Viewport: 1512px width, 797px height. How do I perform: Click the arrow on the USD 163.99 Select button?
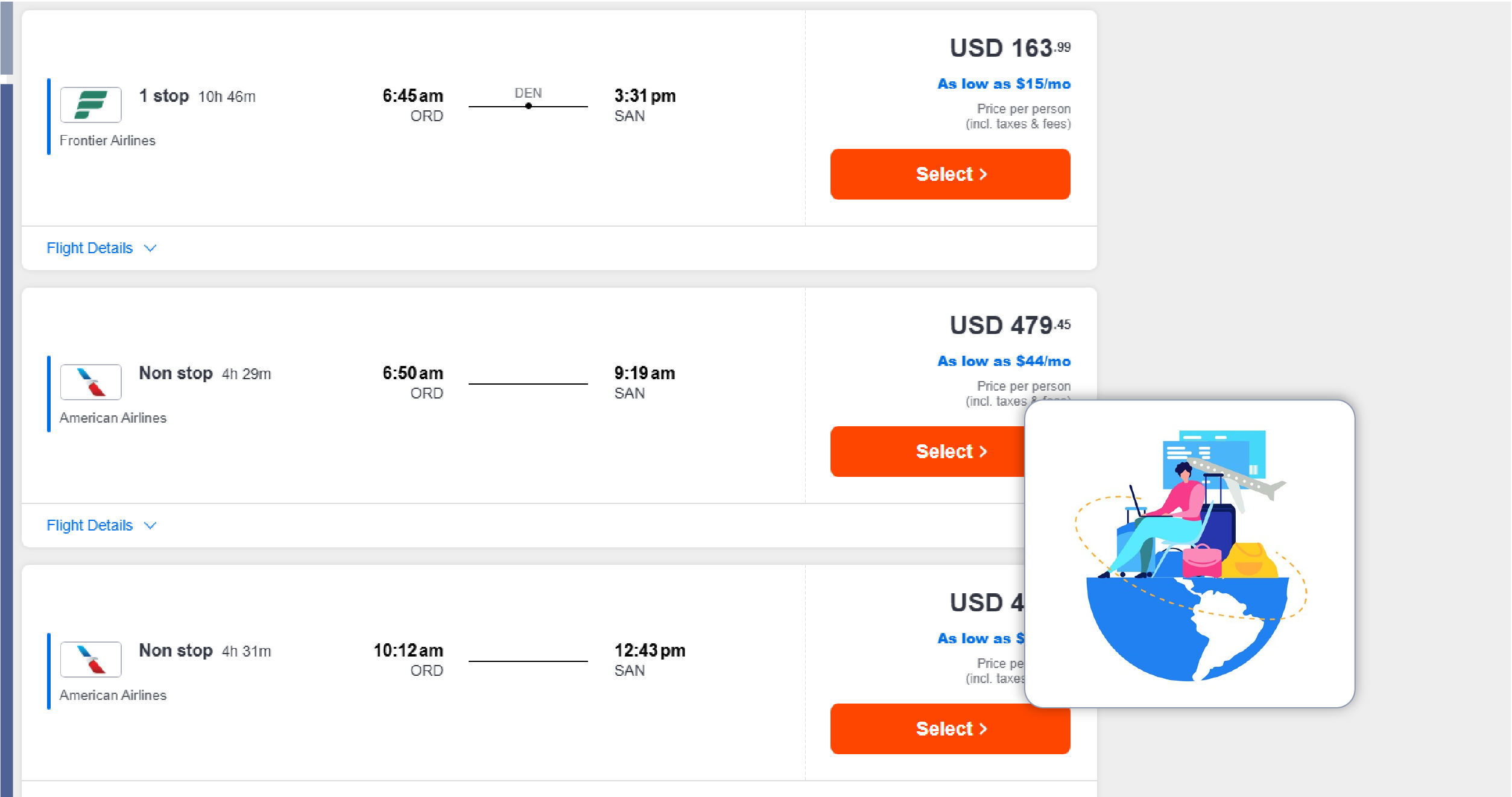click(x=983, y=174)
